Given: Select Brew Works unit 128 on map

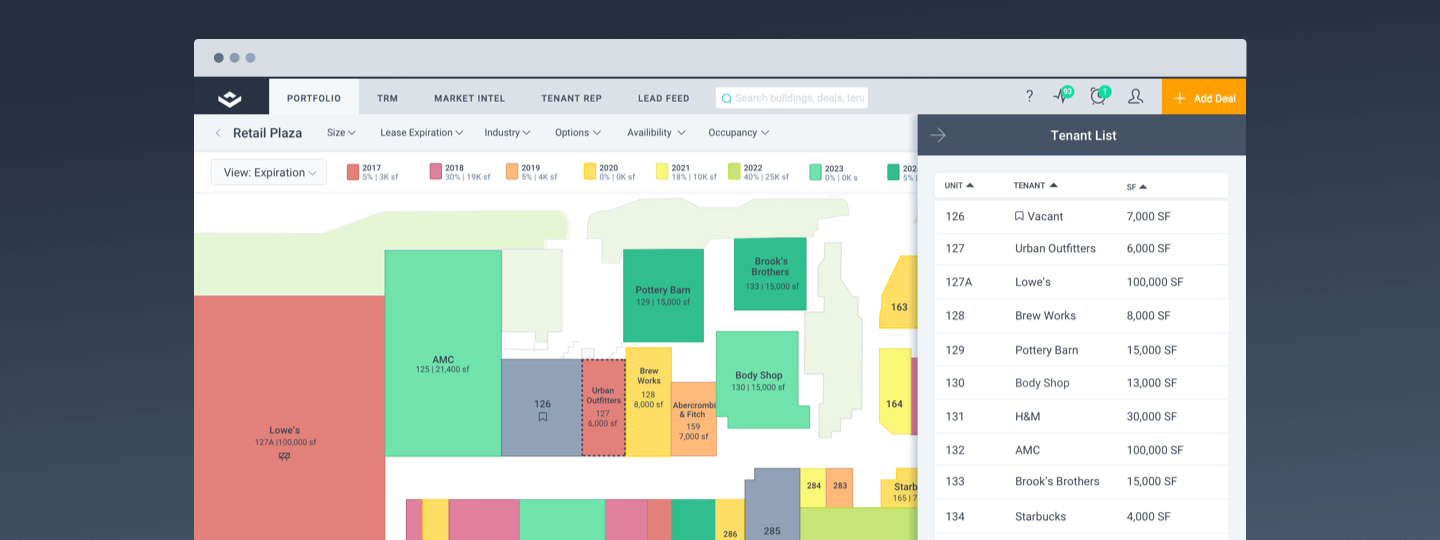Looking at the screenshot, I should click(x=648, y=402).
